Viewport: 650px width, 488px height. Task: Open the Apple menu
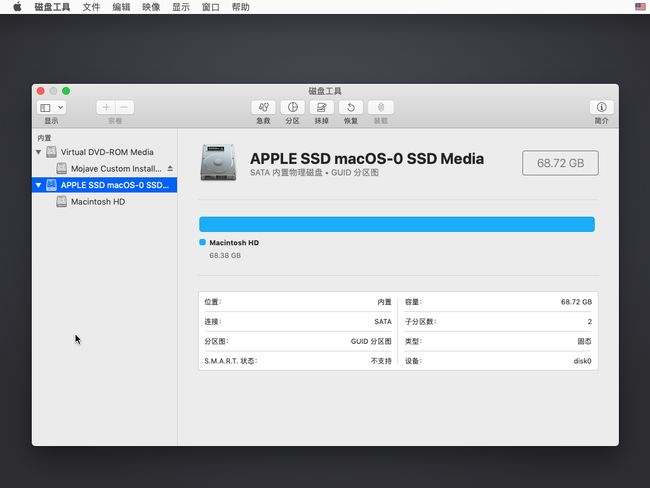pos(17,7)
